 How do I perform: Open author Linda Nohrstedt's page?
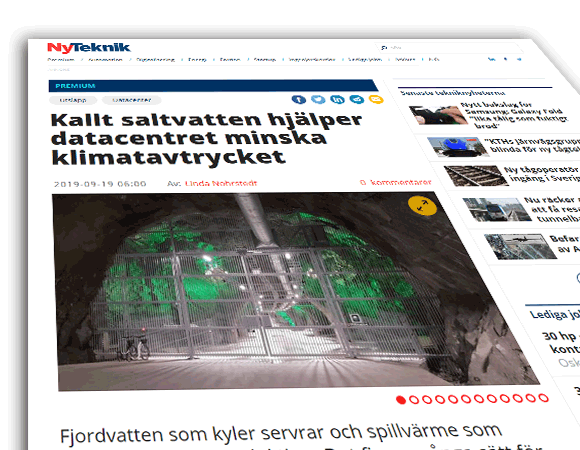coord(221,183)
